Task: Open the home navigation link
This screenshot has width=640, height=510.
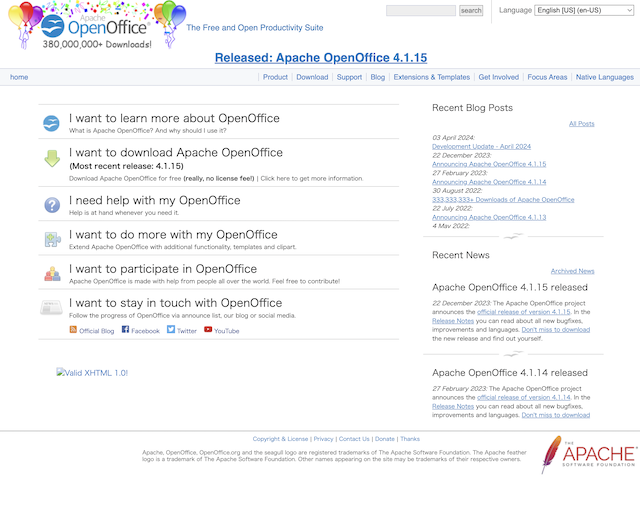Action: (19, 77)
